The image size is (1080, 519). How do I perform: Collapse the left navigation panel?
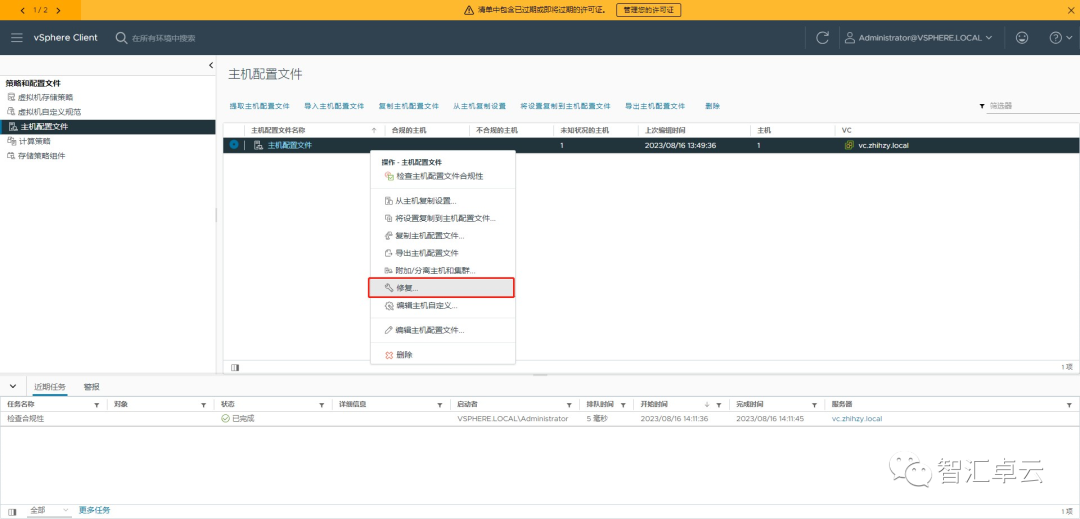[x=211, y=65]
